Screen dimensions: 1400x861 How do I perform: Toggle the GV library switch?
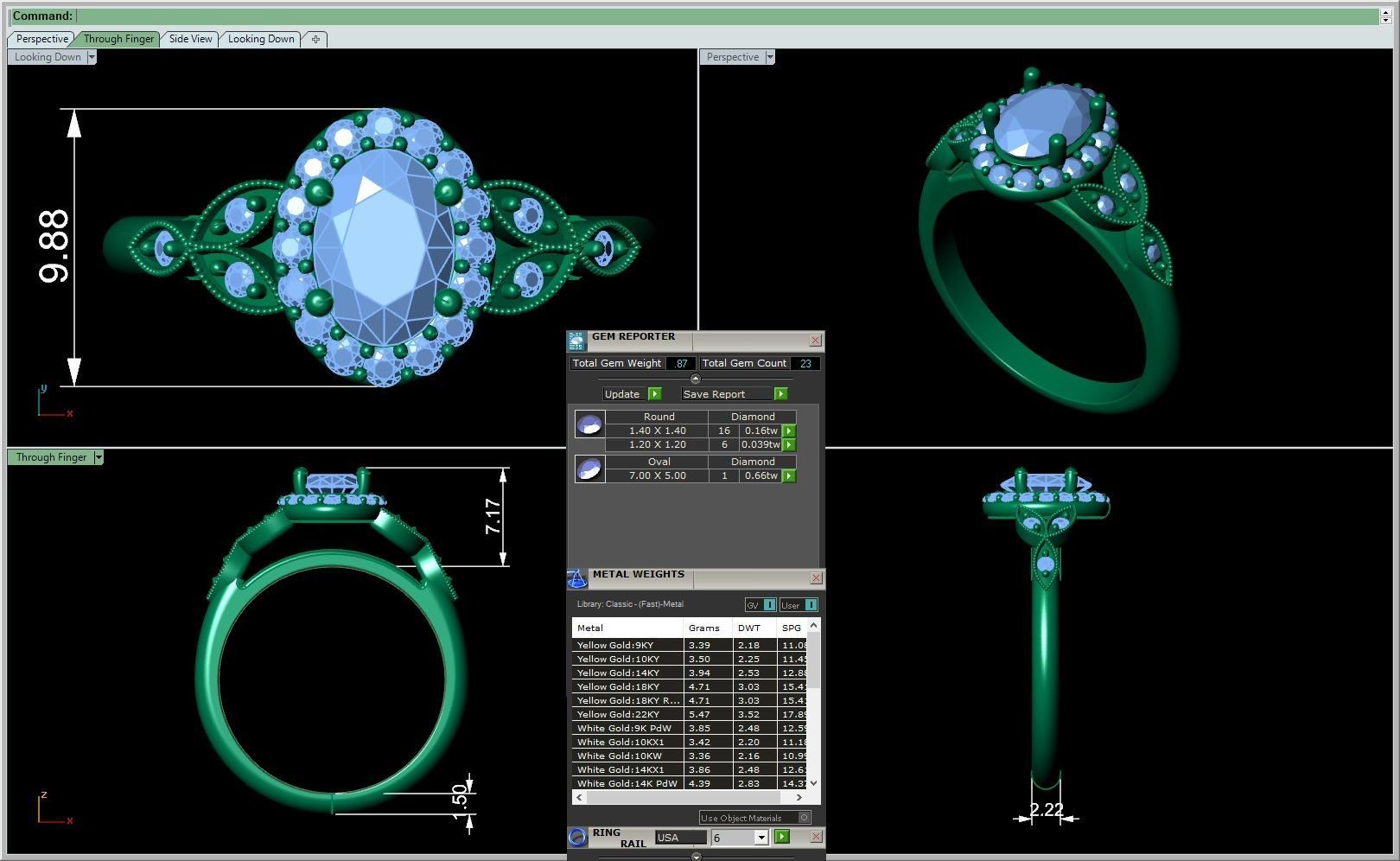coord(760,605)
